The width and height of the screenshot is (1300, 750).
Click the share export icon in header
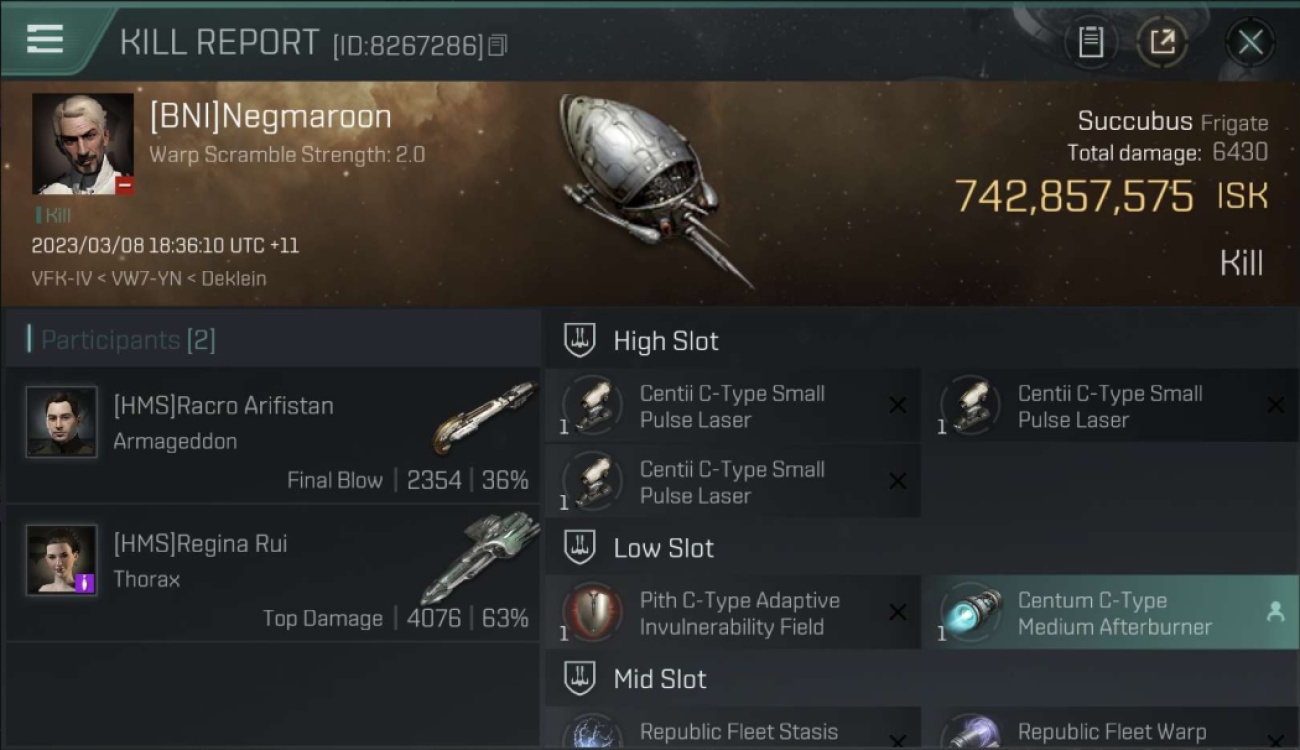[1162, 42]
